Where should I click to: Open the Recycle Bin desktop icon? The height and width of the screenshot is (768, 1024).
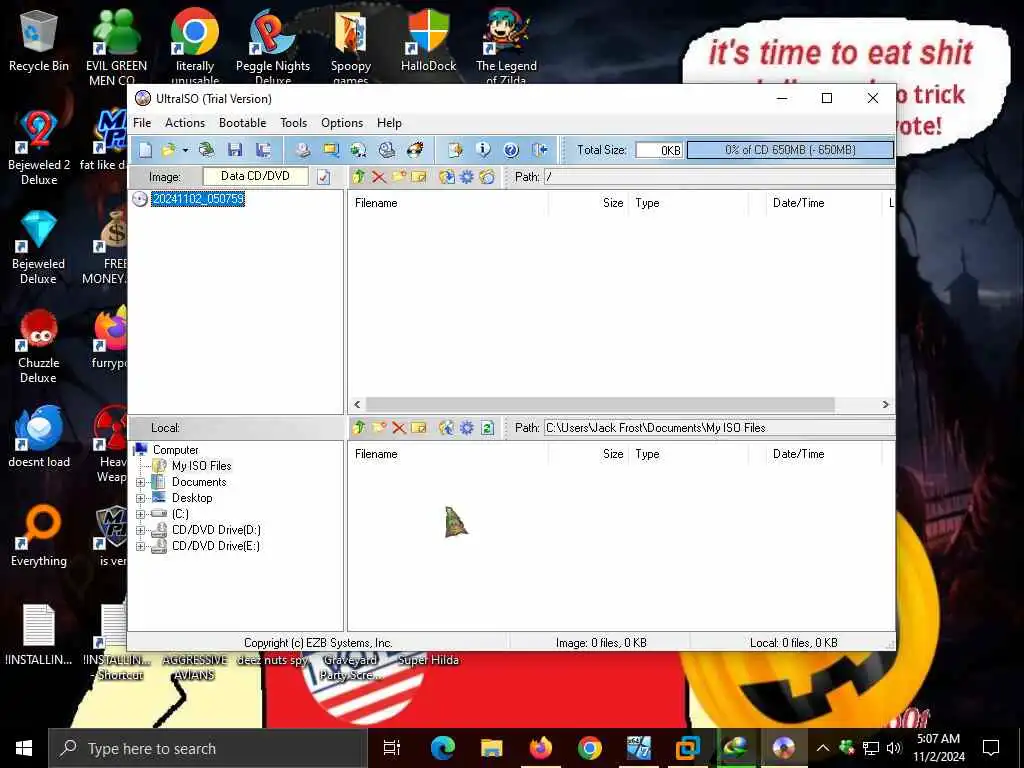(39, 40)
